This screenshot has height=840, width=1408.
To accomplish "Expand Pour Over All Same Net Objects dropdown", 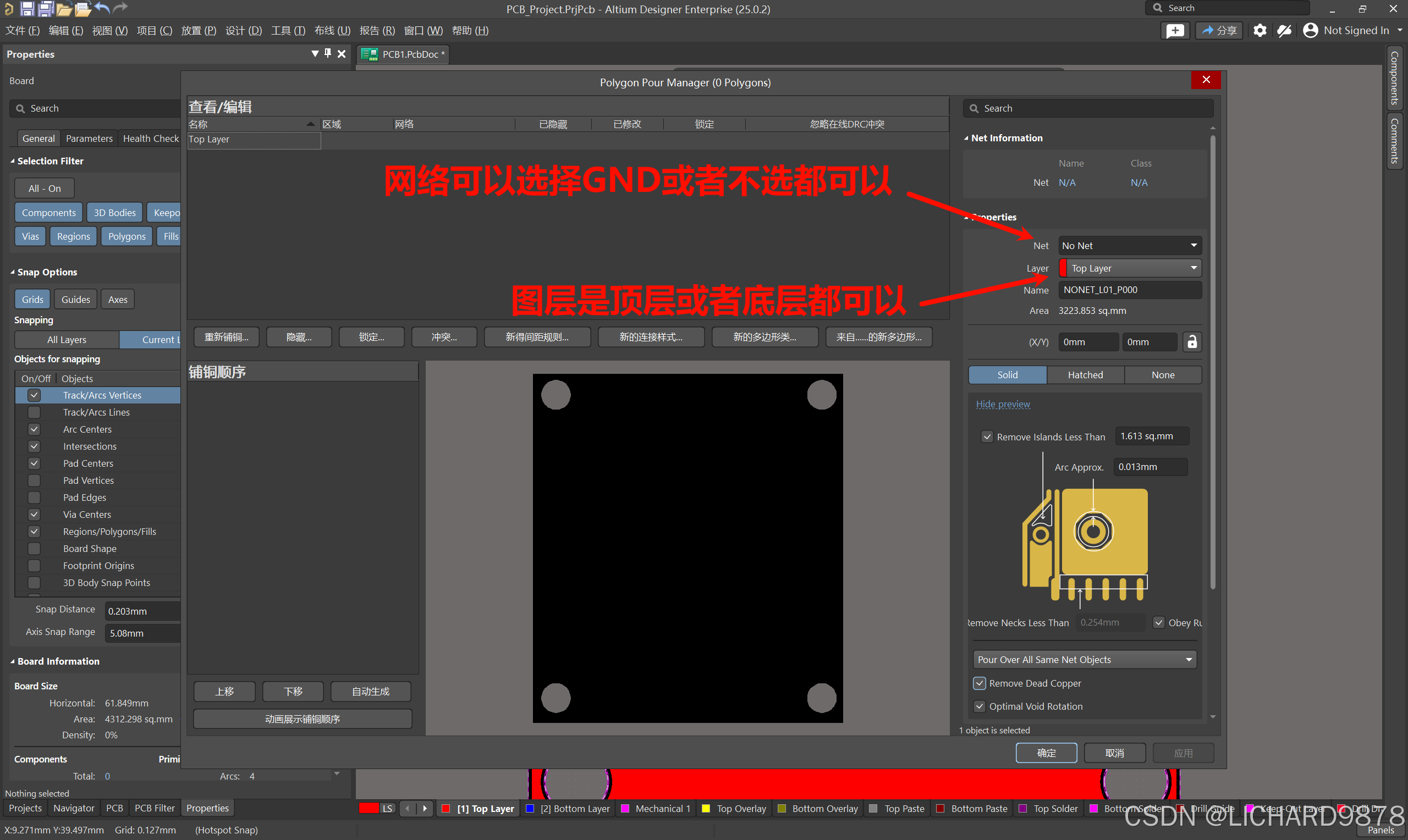I will [x=1084, y=660].
